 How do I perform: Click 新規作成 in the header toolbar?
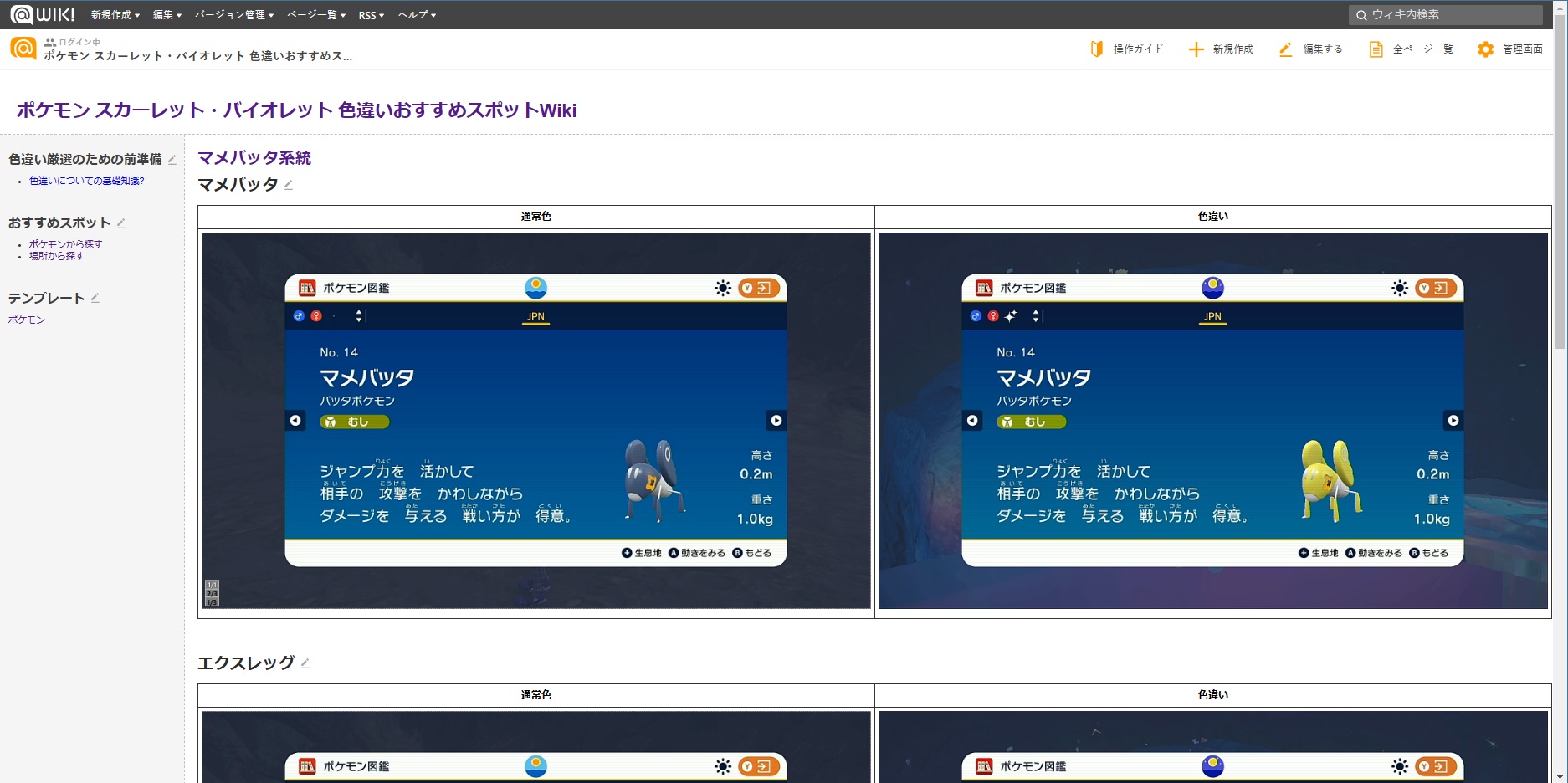(x=1233, y=49)
